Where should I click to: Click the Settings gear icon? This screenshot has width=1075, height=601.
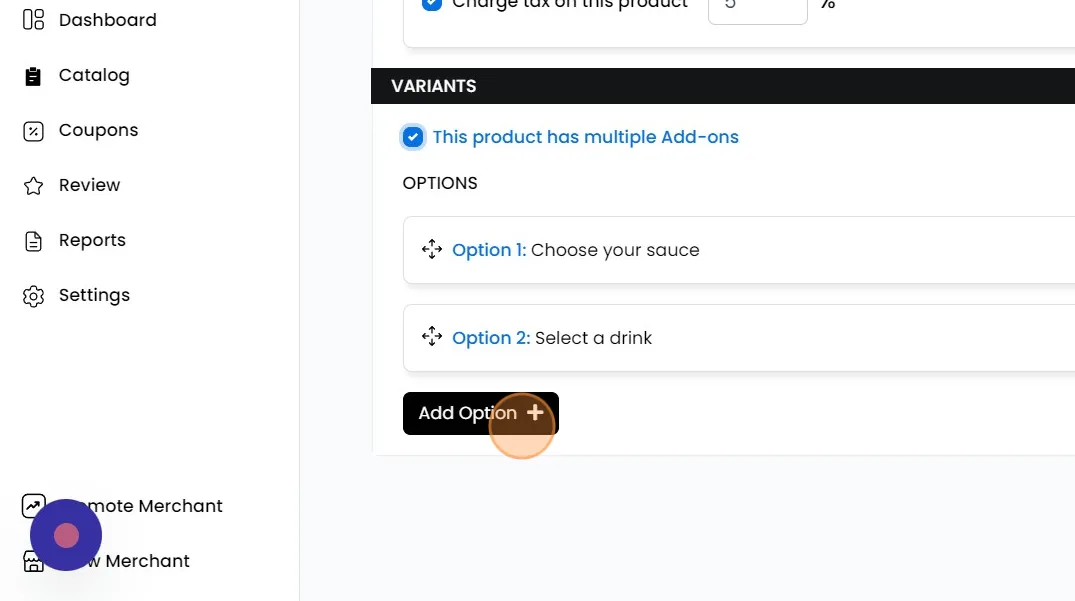click(x=33, y=296)
